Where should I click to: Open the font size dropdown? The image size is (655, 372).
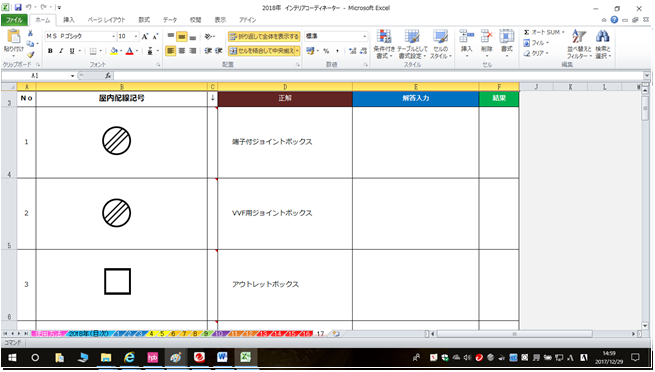[x=136, y=37]
